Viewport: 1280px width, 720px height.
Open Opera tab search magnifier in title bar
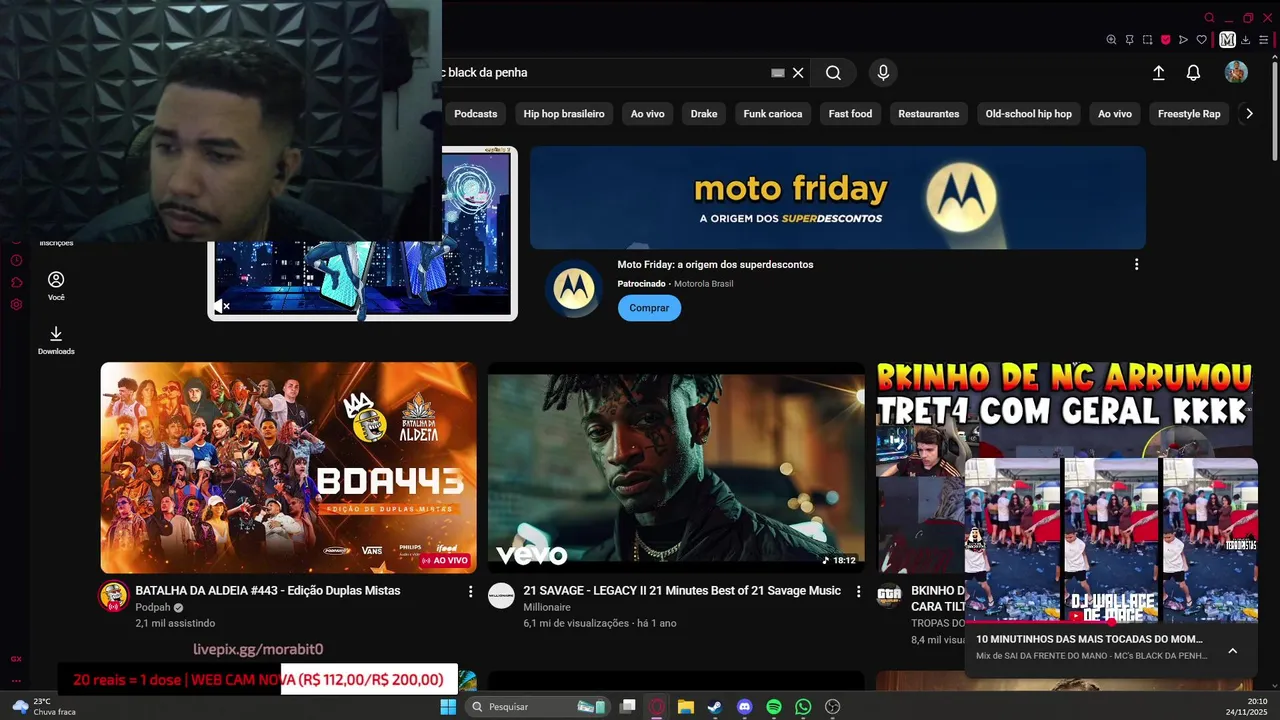(x=1209, y=17)
